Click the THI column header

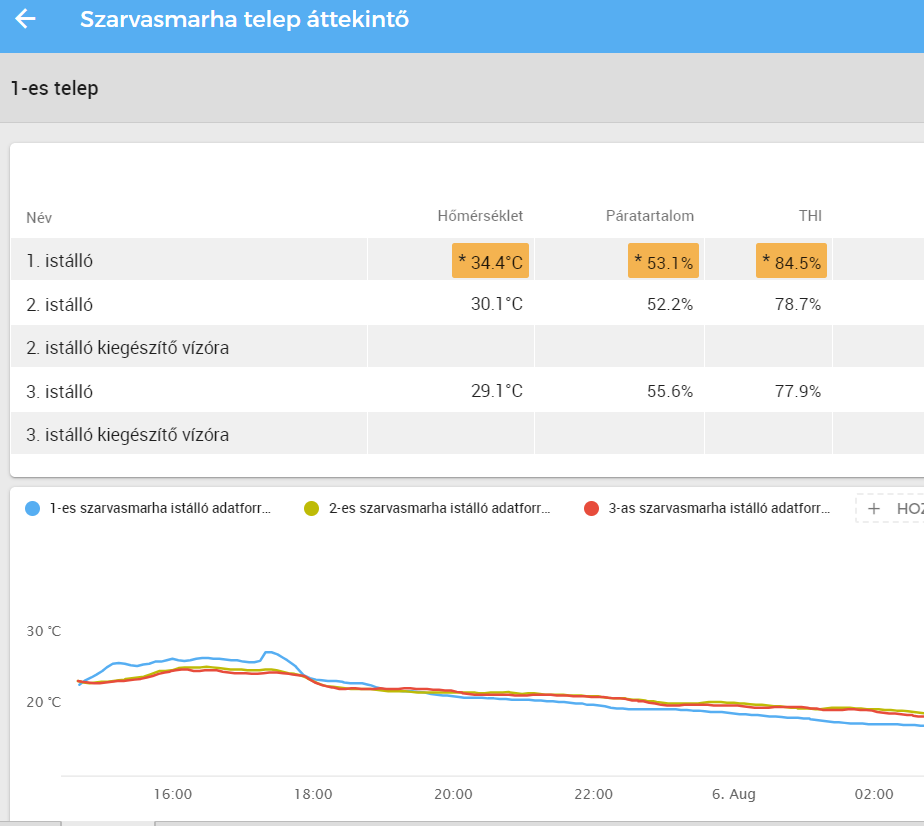pyautogui.click(x=810, y=216)
